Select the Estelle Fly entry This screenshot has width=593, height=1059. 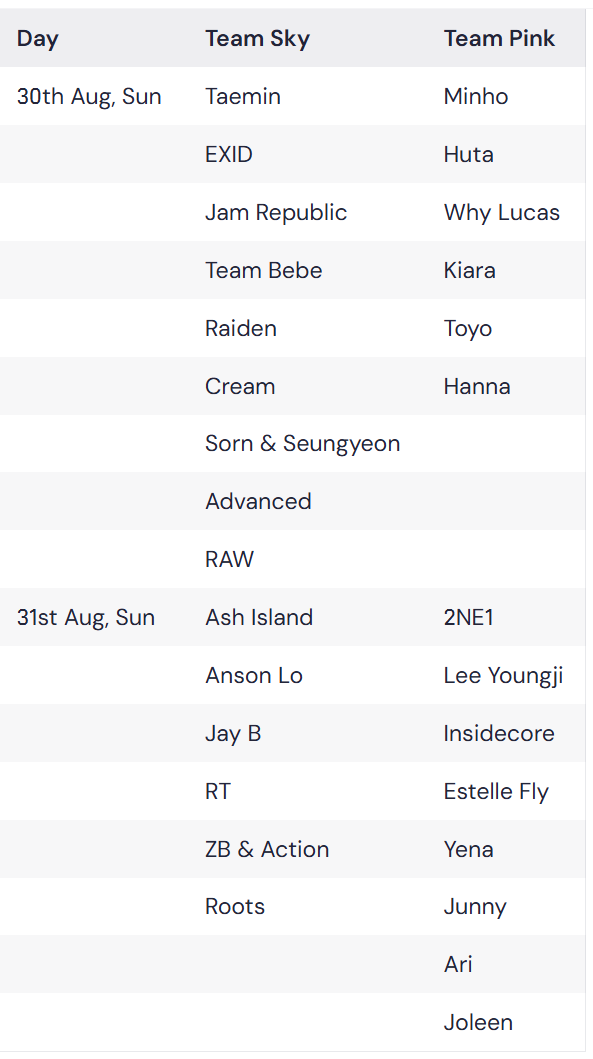496,792
